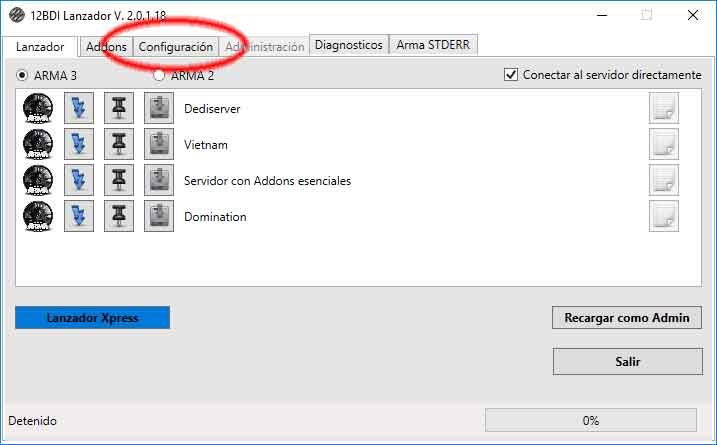This screenshot has width=717, height=445.
Task: Click the Lanzador Xpress button
Action: (92, 317)
